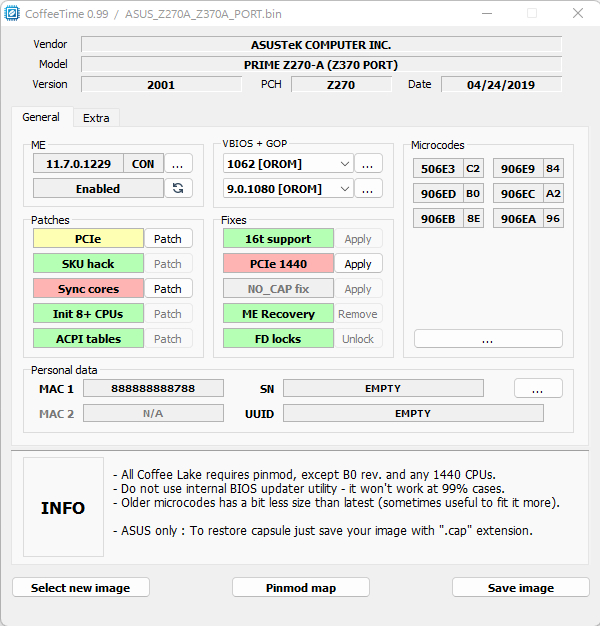Select microcode 906EC entry
600x626 pixels.
coord(518,194)
